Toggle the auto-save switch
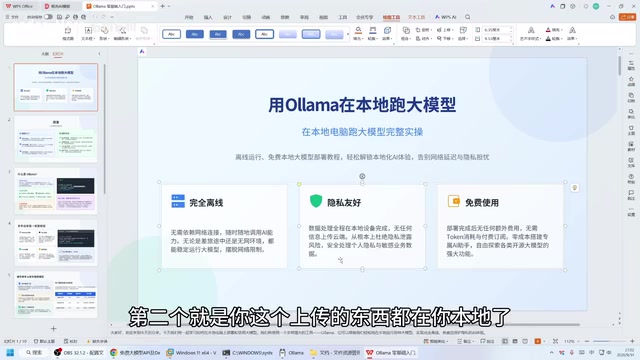This screenshot has width=640, height=360. (48, 17)
